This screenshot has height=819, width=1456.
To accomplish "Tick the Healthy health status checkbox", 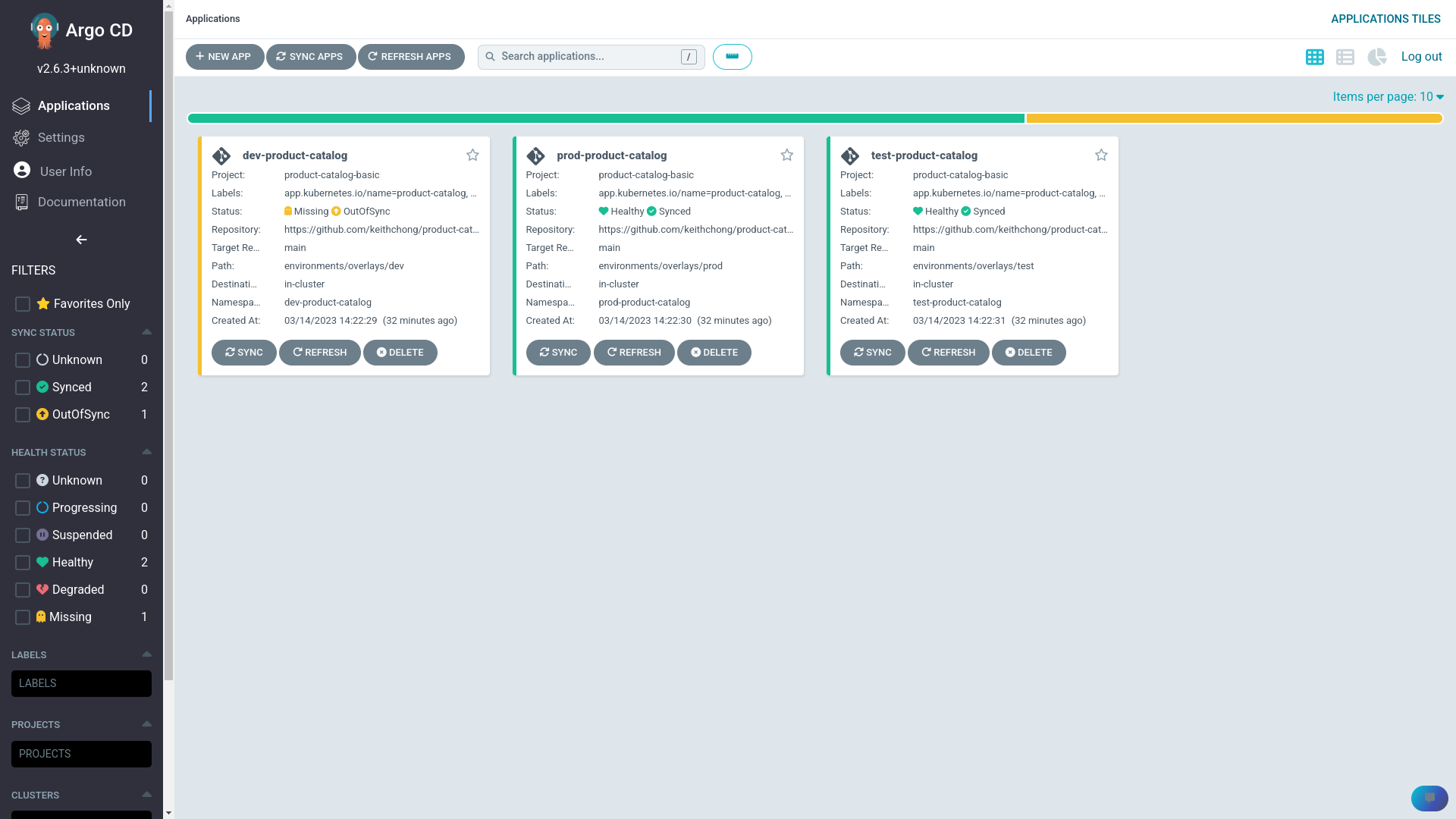I will 23,563.
